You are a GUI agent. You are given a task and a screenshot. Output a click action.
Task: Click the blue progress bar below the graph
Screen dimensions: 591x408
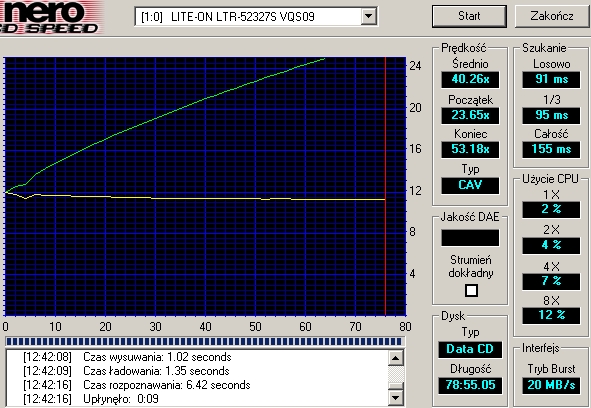[x=204, y=342]
